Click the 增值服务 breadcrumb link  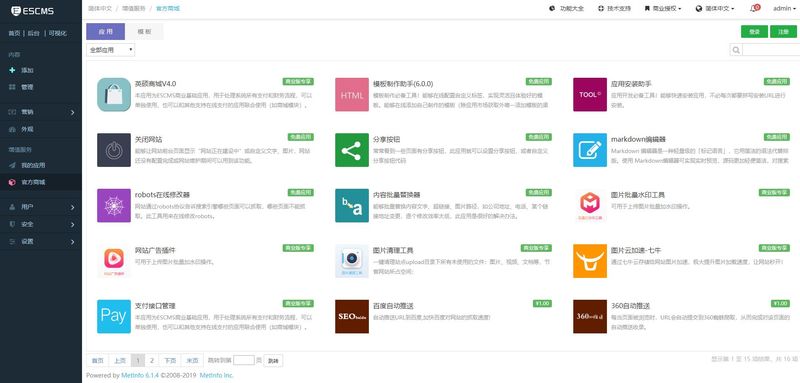133,9
